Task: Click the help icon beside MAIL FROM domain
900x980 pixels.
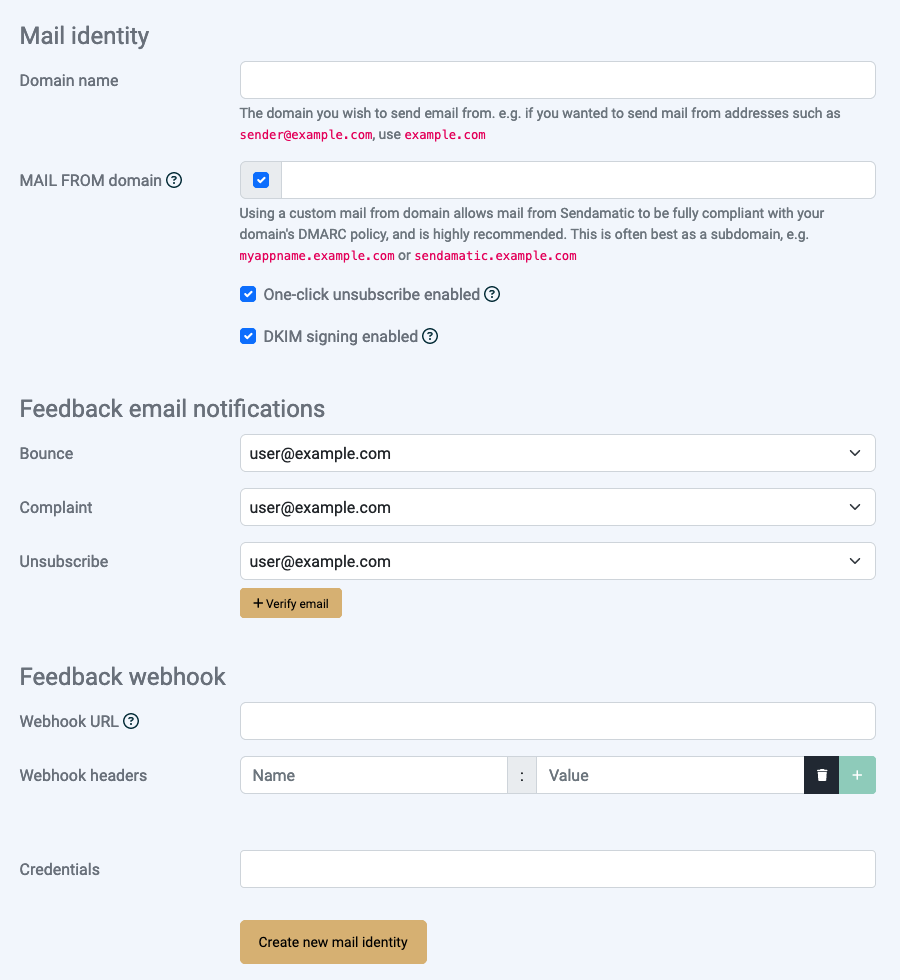Action: [175, 180]
